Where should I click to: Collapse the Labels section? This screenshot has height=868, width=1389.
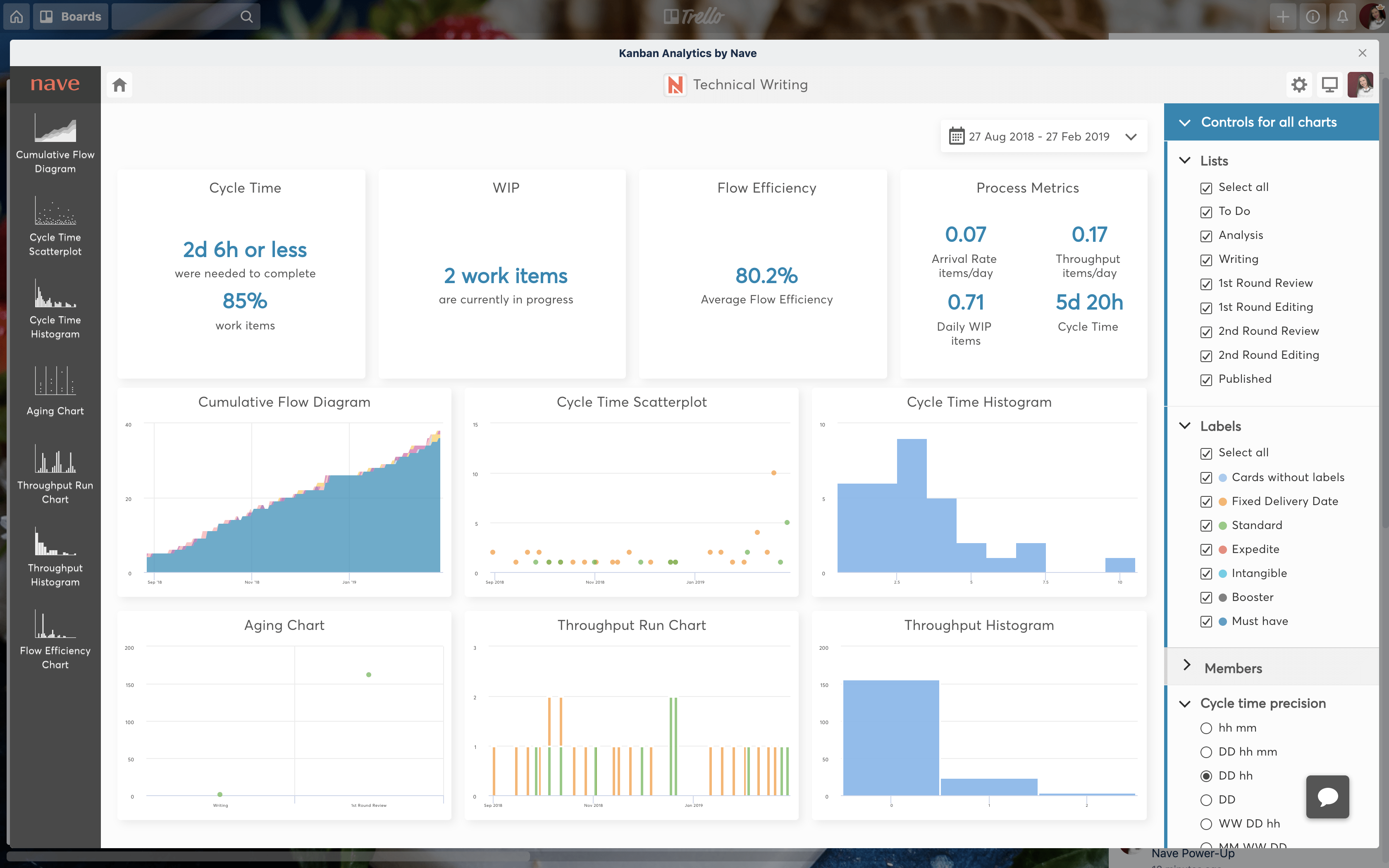click(x=1185, y=426)
